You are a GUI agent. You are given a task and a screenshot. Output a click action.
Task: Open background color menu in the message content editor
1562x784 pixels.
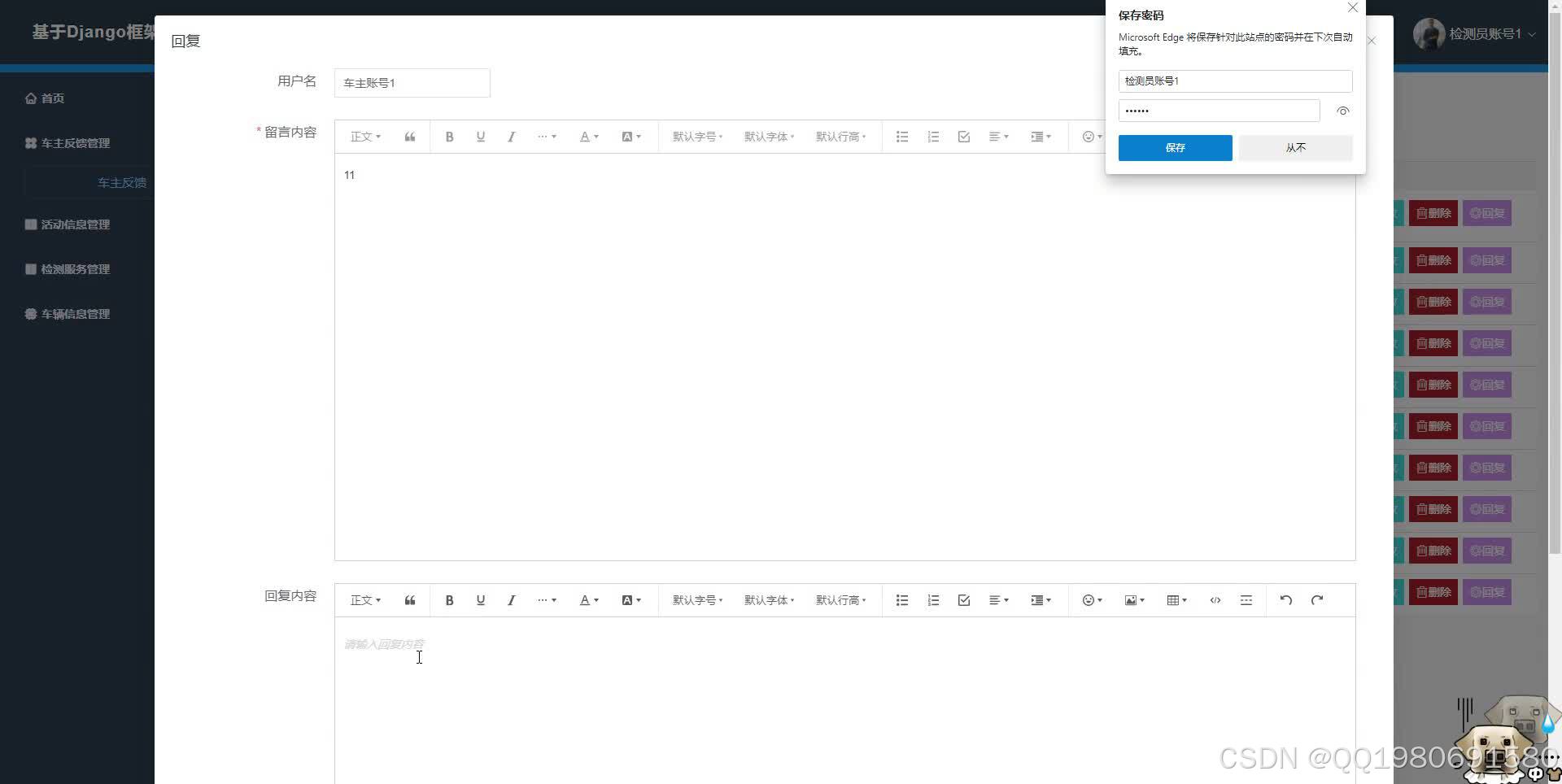tap(631, 137)
